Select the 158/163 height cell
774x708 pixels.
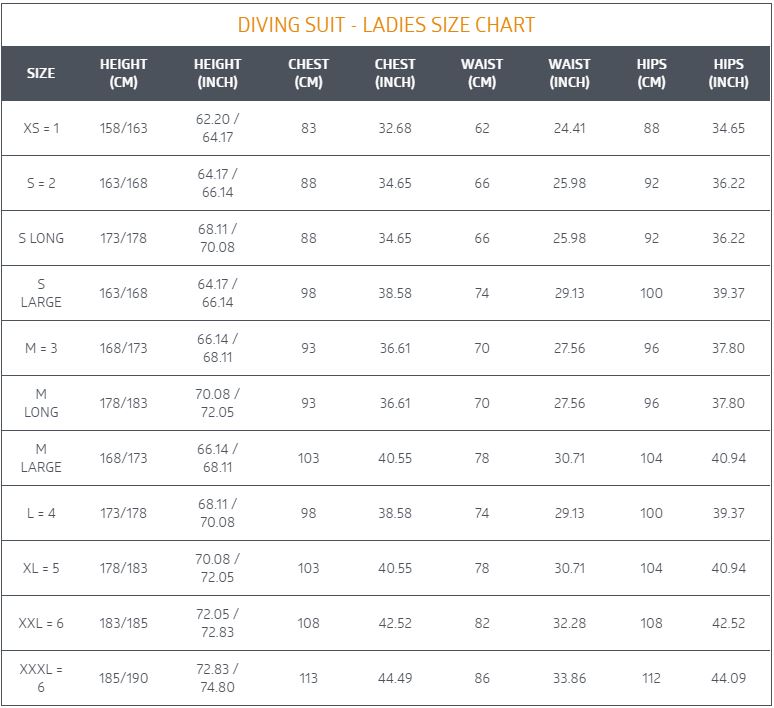(x=123, y=128)
